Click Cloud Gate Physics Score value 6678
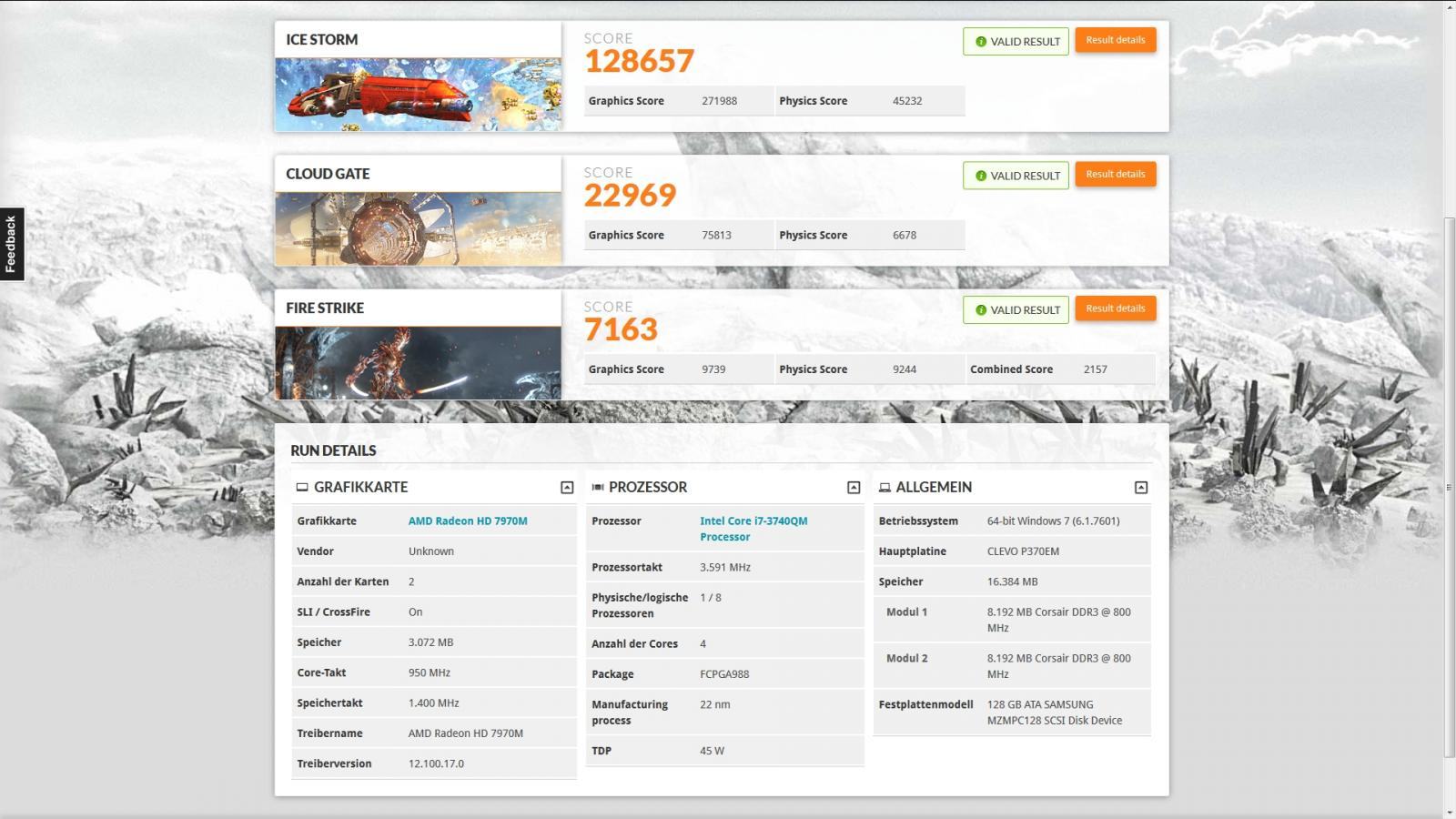The width and height of the screenshot is (1456, 819). [905, 235]
